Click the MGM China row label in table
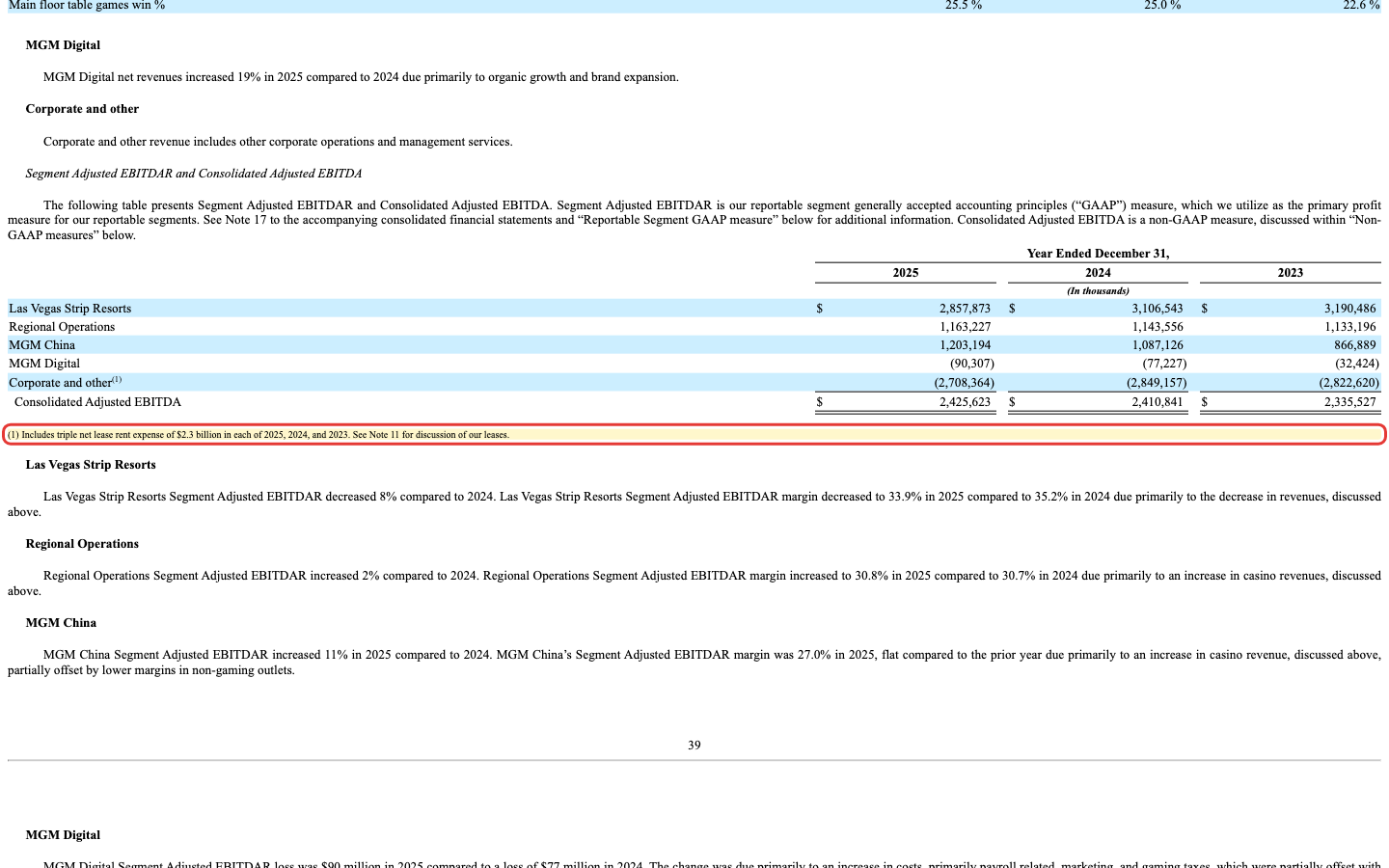 coord(41,345)
